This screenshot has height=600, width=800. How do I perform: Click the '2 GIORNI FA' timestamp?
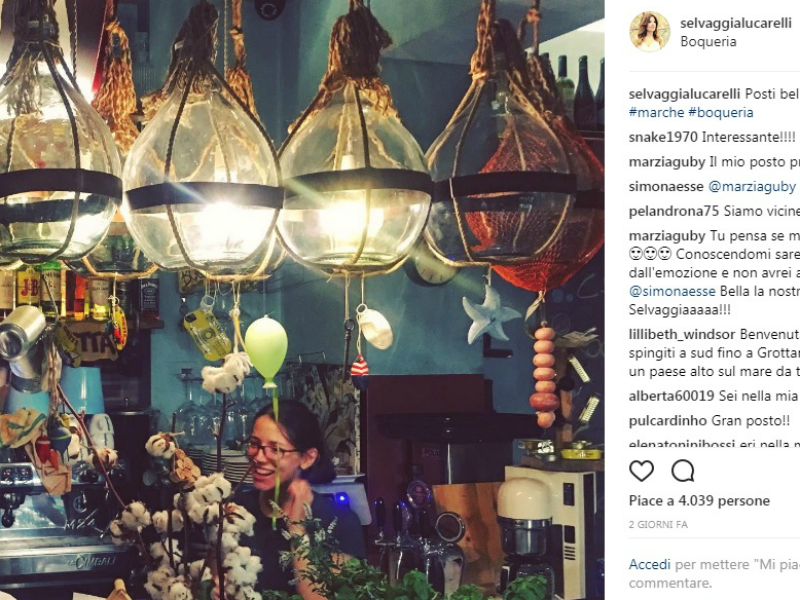tap(658, 524)
